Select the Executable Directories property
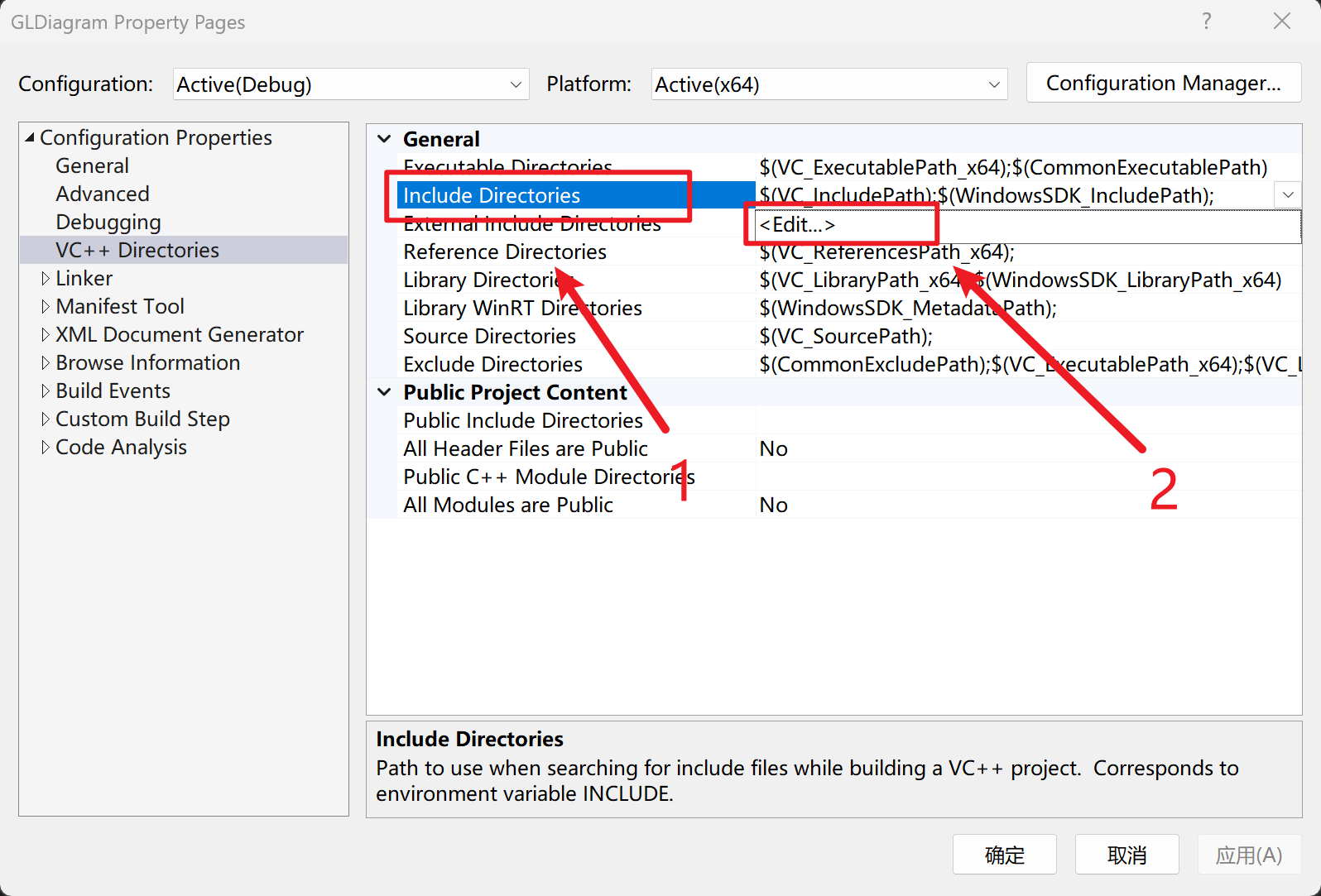The width and height of the screenshot is (1321, 896). click(x=507, y=167)
